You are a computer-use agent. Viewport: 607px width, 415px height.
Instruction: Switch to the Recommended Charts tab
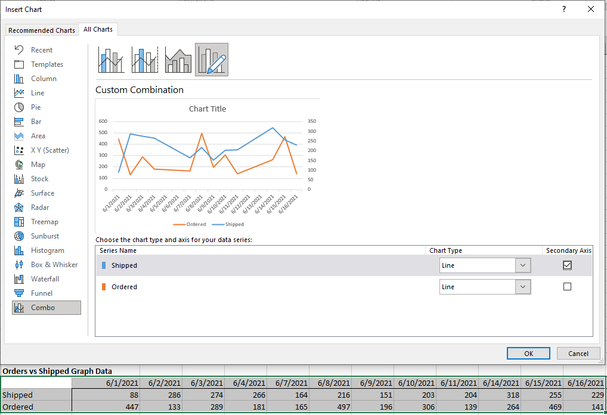pyautogui.click(x=42, y=30)
